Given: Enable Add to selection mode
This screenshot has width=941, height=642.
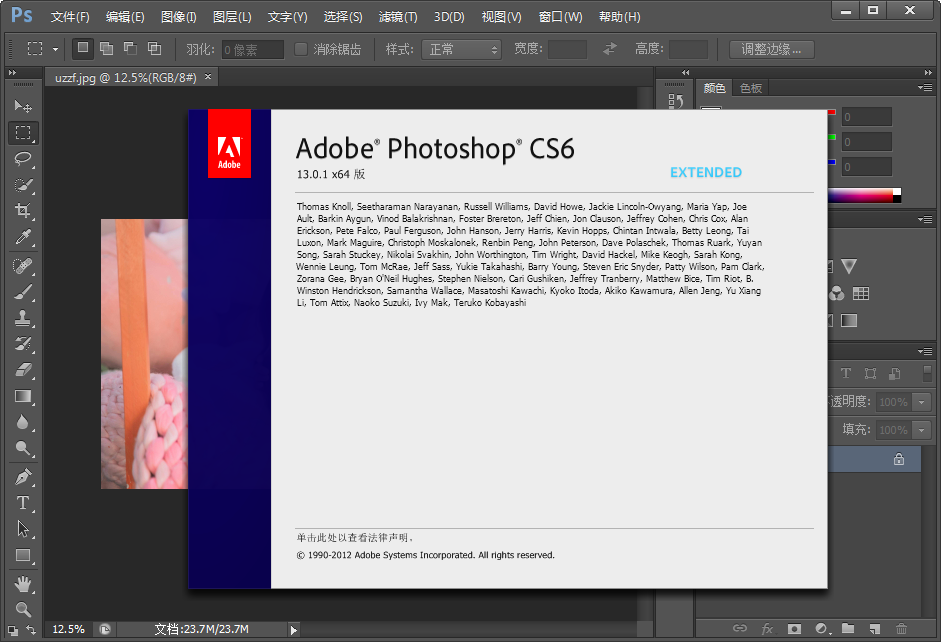Looking at the screenshot, I should [104, 48].
